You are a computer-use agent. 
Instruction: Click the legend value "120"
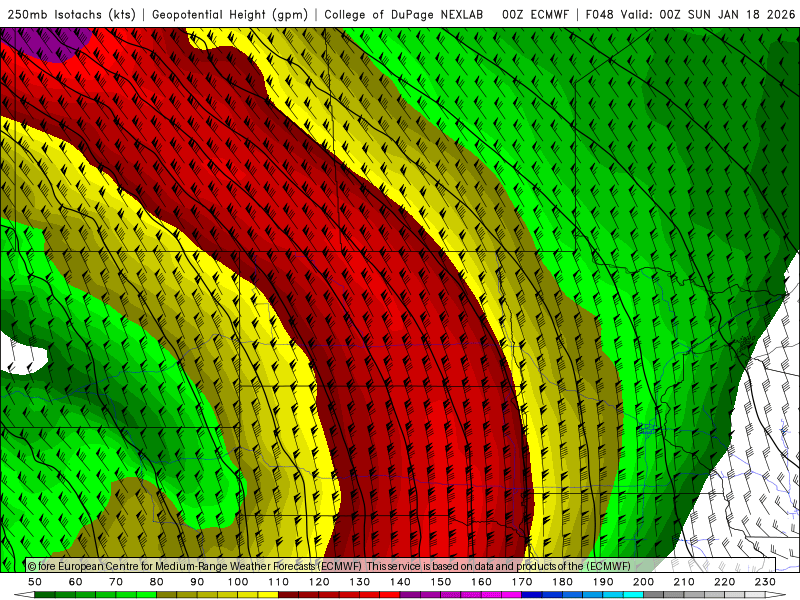319,582
